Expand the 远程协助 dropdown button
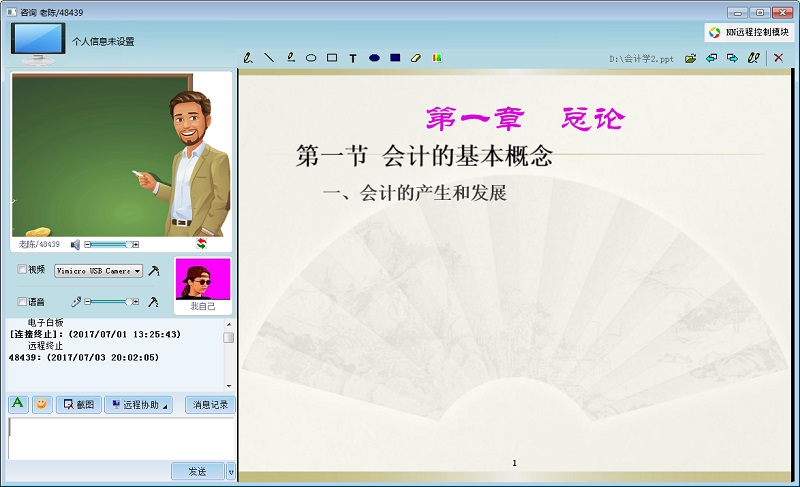The width and height of the screenshot is (800, 487). tap(139, 404)
